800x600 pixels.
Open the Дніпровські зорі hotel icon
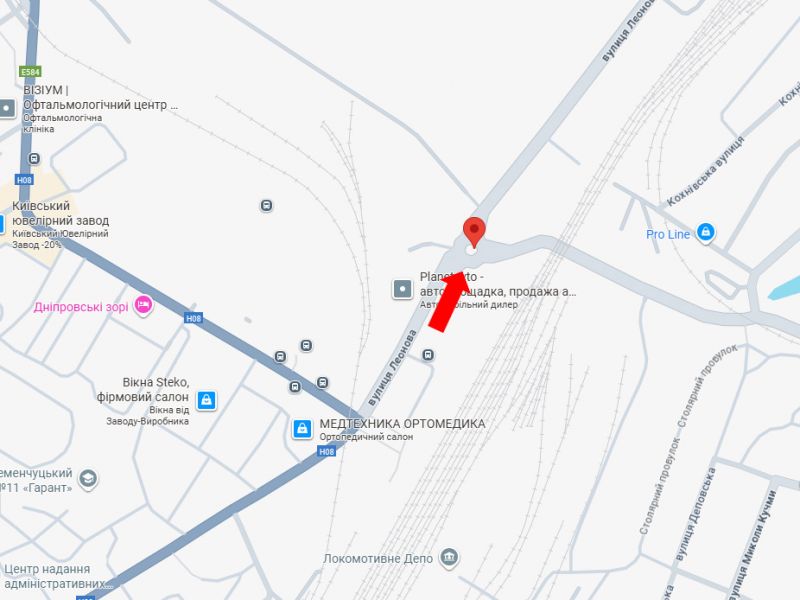[143, 305]
